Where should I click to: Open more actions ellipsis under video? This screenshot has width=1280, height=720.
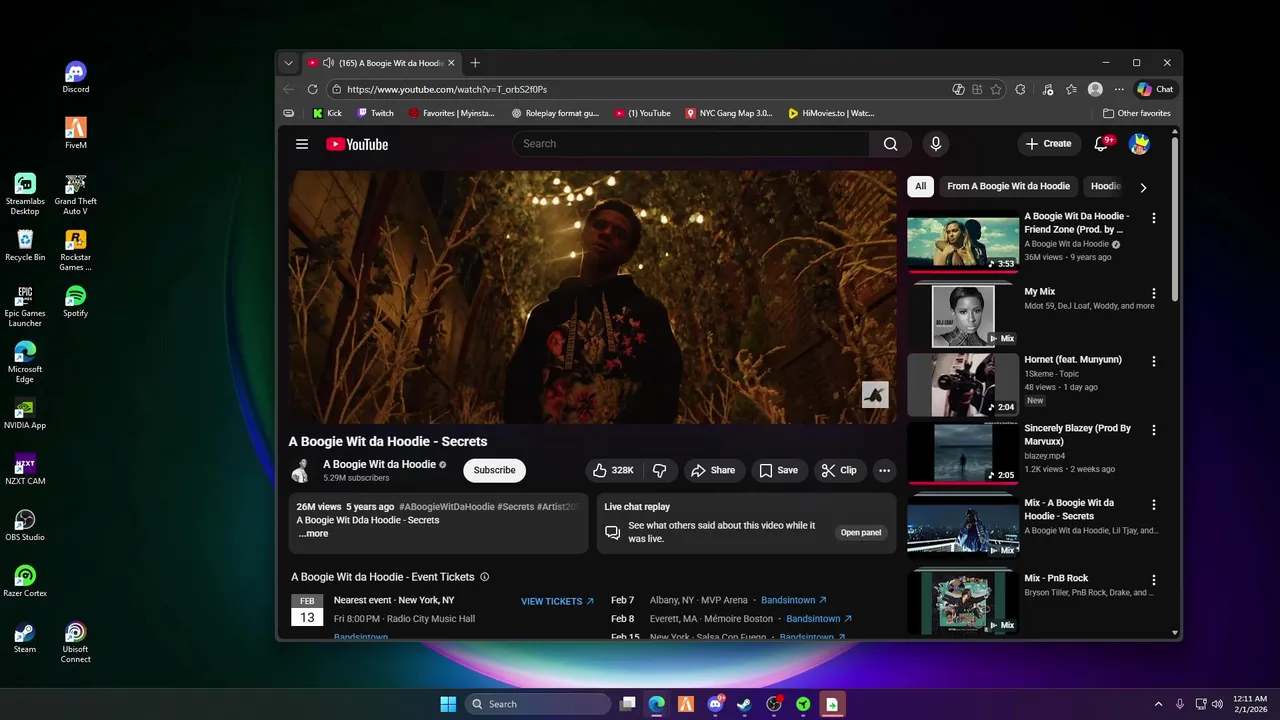point(884,470)
